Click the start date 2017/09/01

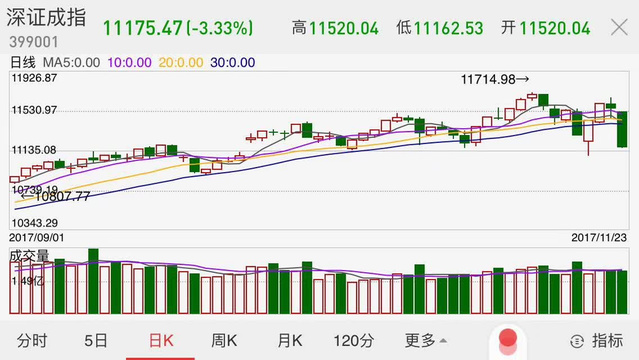pos(37,238)
